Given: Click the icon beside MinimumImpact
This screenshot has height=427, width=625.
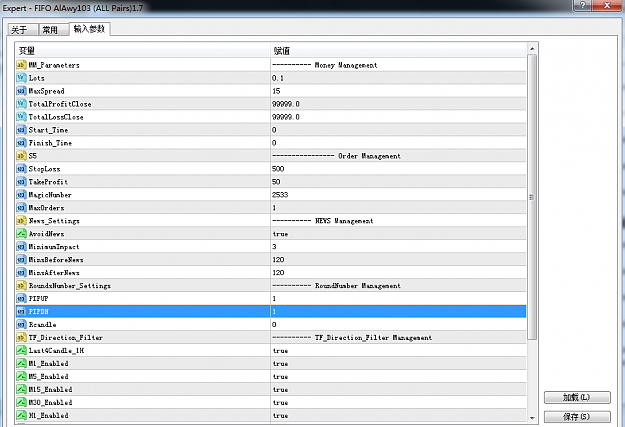Looking at the screenshot, I should (x=22, y=246).
